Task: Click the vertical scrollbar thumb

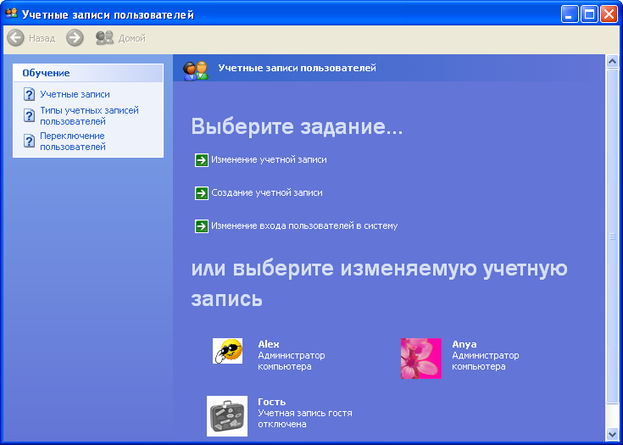Action: pos(612,237)
